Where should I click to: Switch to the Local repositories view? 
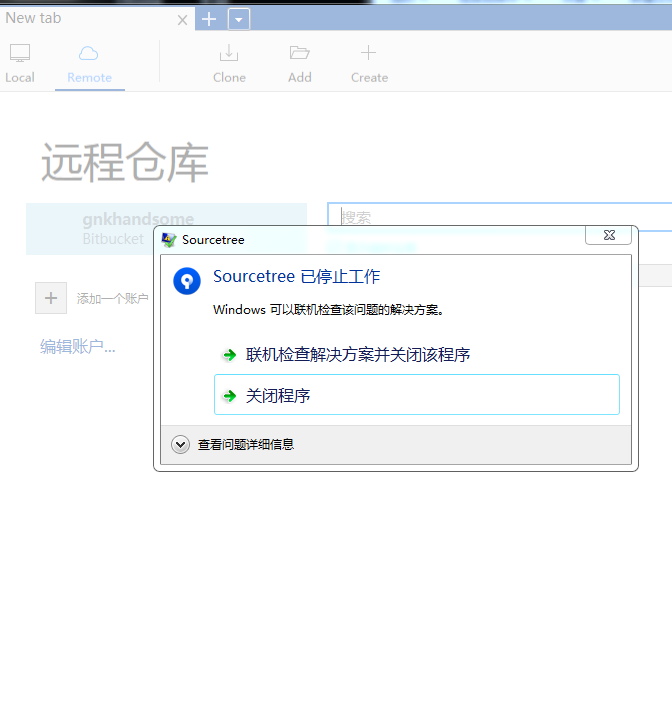[20, 64]
